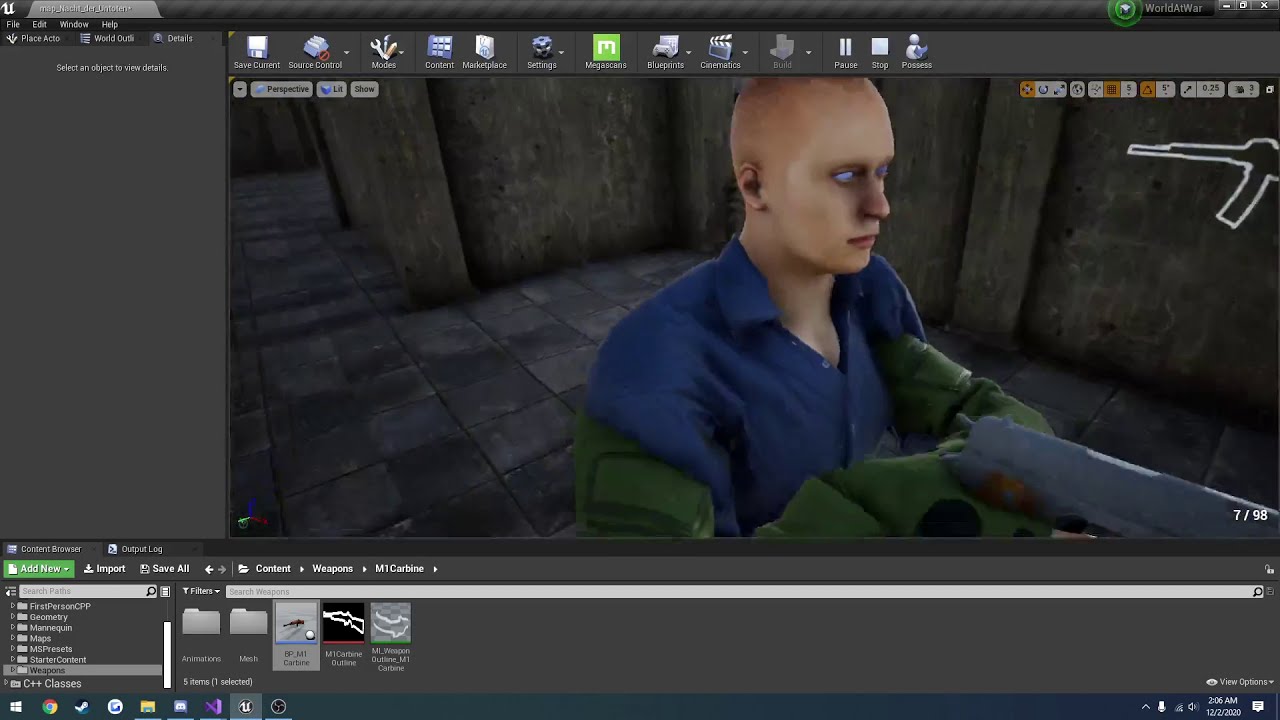
Task: Switch to the Place Actors tab
Action: [x=34, y=38]
